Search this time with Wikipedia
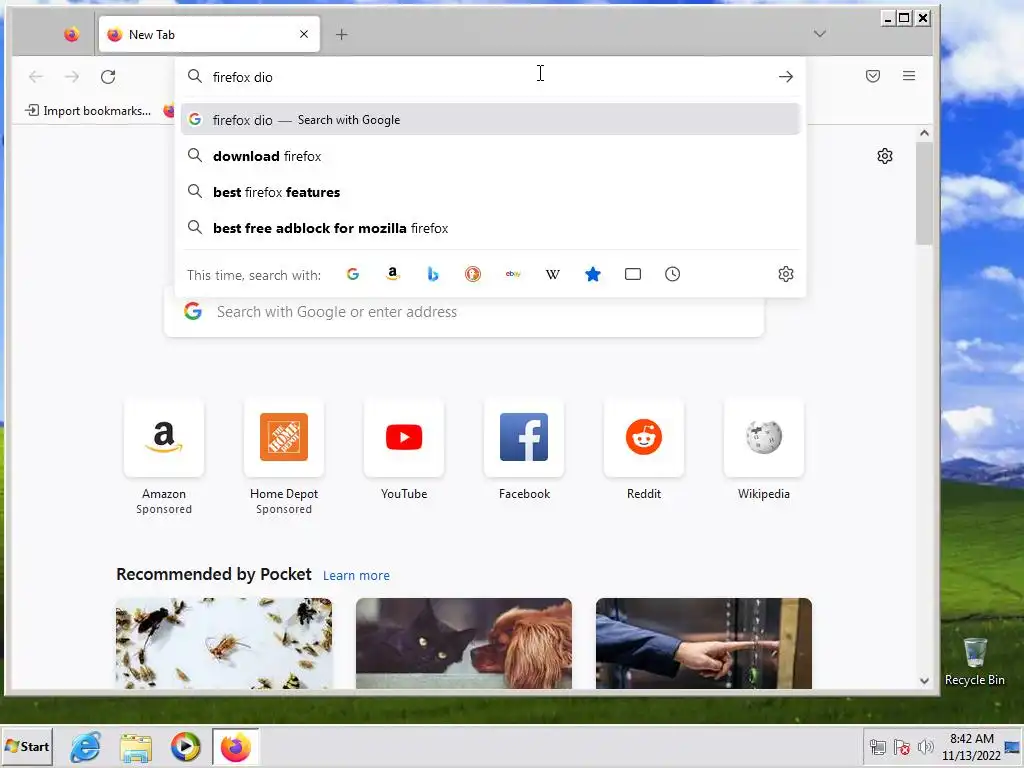1024x768 pixels. (x=552, y=274)
